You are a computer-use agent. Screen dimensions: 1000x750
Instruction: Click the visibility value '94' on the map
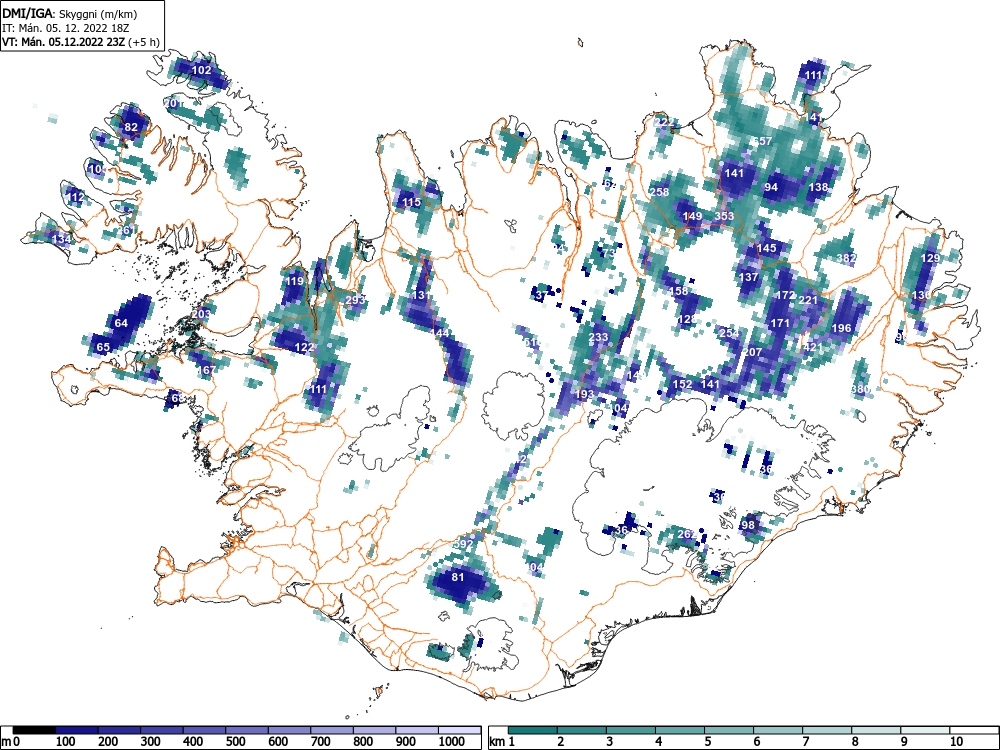(771, 188)
